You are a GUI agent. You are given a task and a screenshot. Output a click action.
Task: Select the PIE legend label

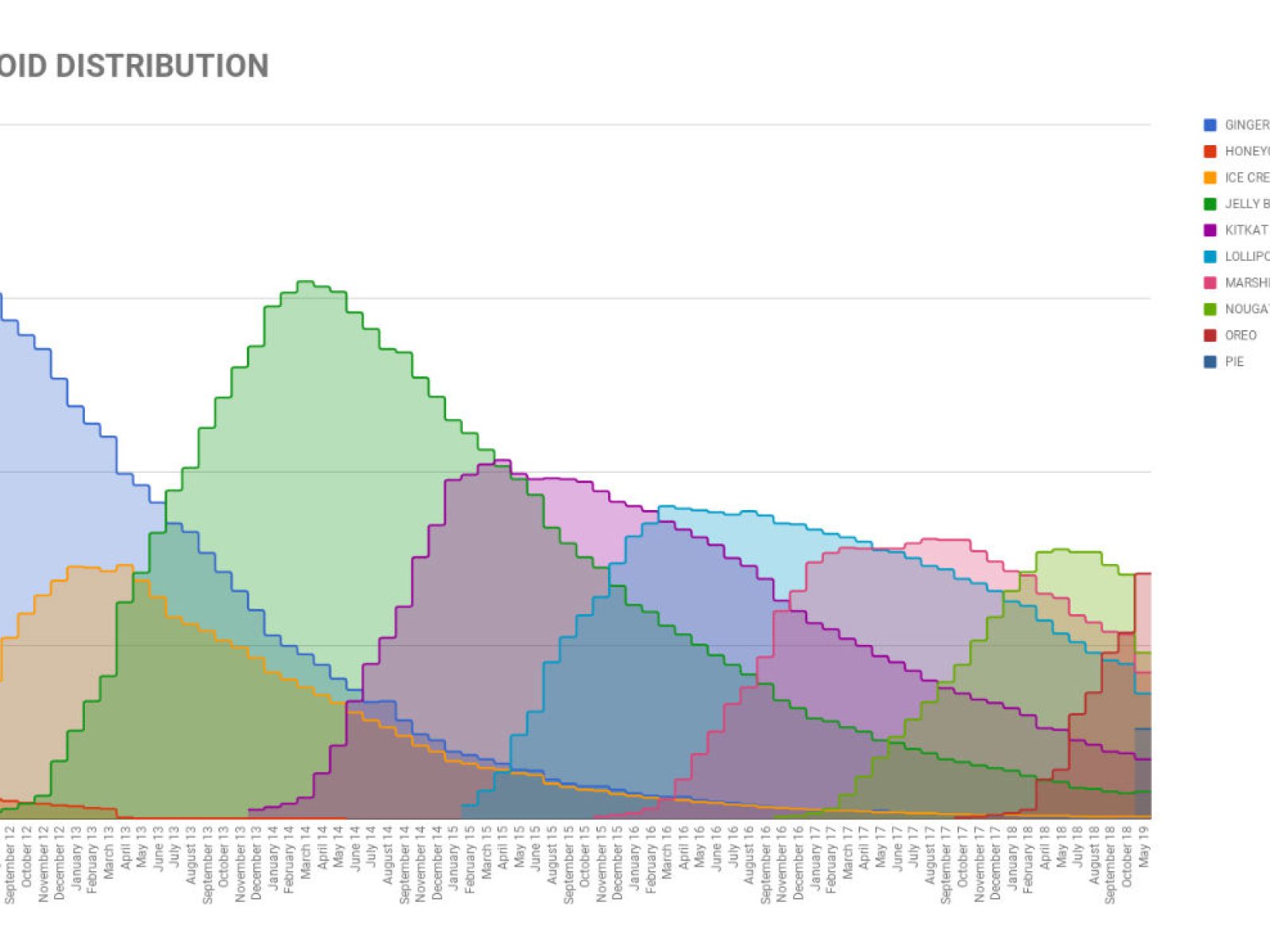[x=1234, y=362]
